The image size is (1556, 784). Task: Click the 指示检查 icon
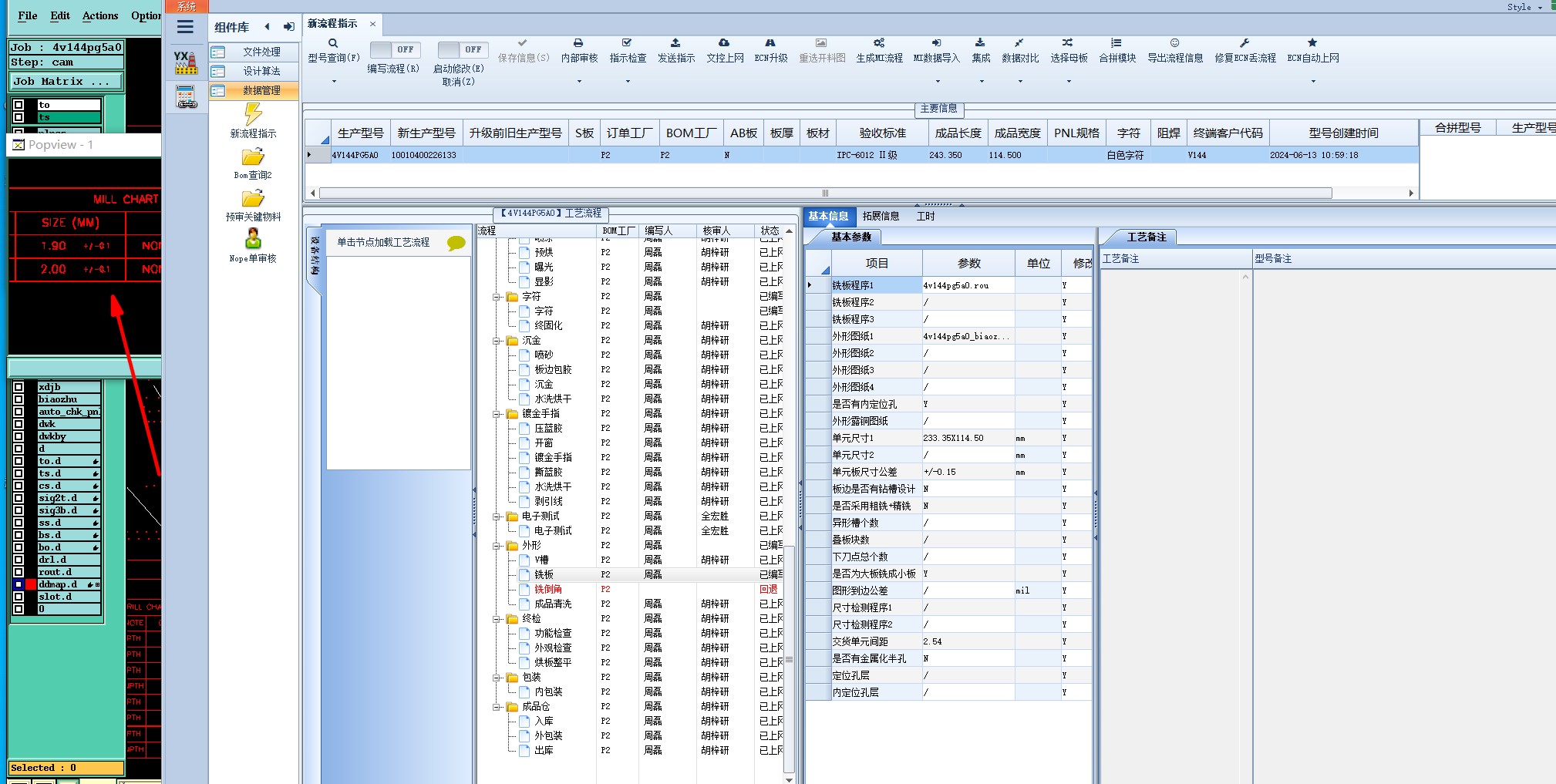tap(627, 43)
